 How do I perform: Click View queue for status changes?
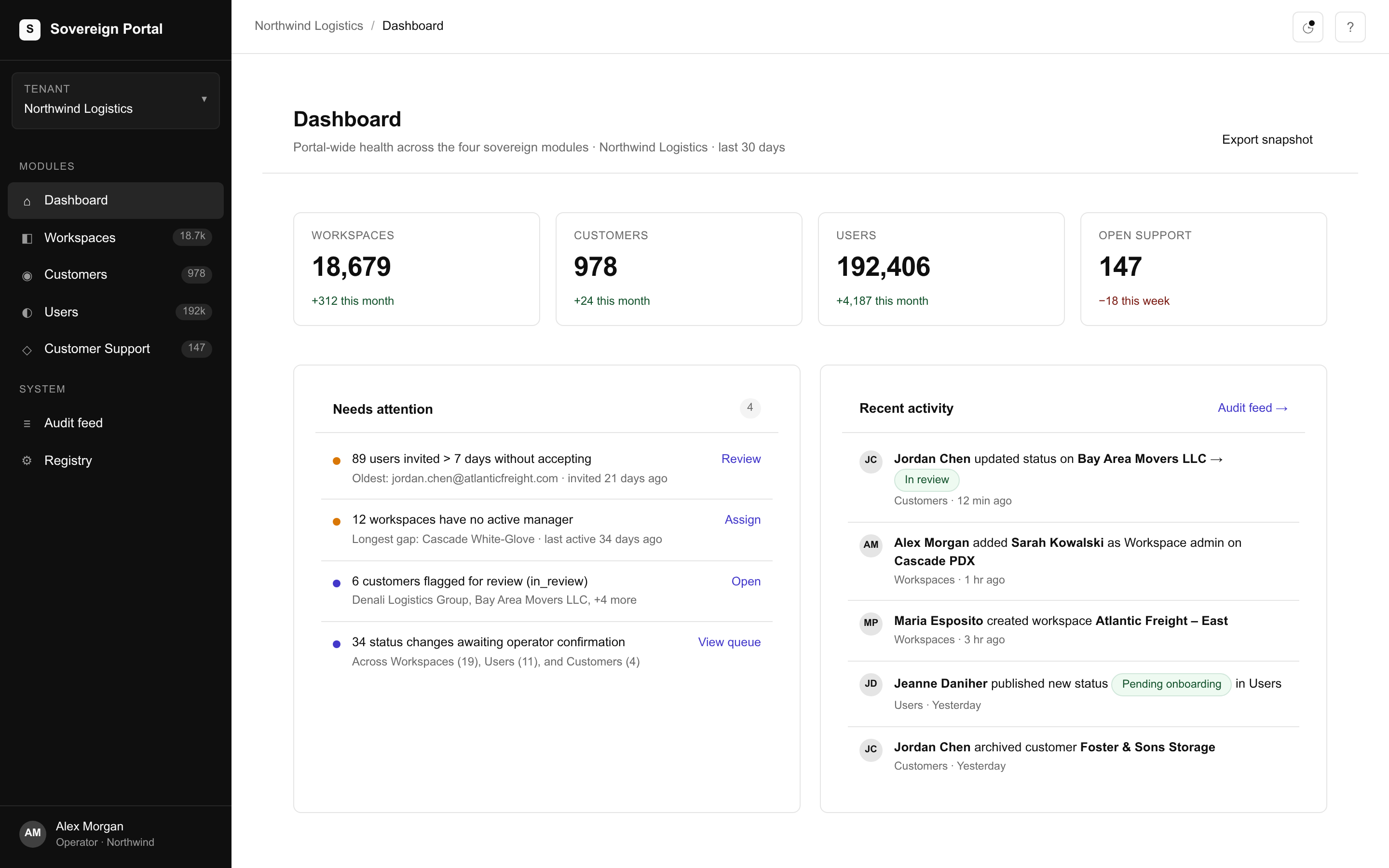tap(729, 642)
